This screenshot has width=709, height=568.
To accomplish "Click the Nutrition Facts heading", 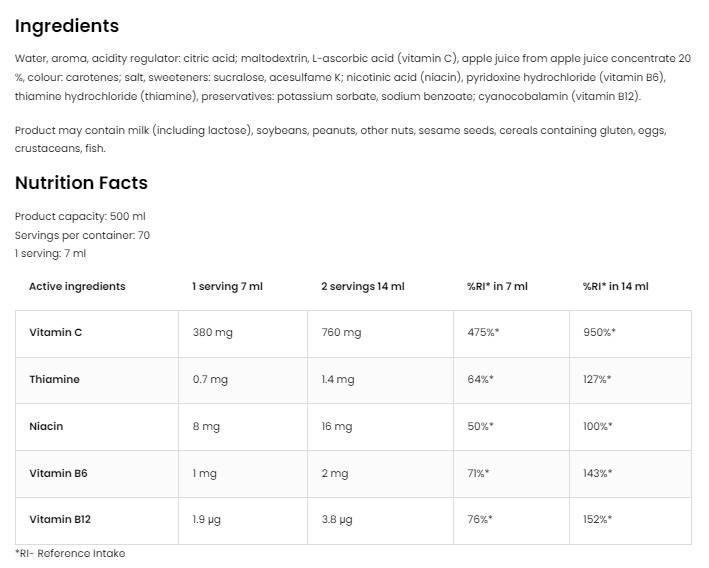I will pyautogui.click(x=81, y=183).
